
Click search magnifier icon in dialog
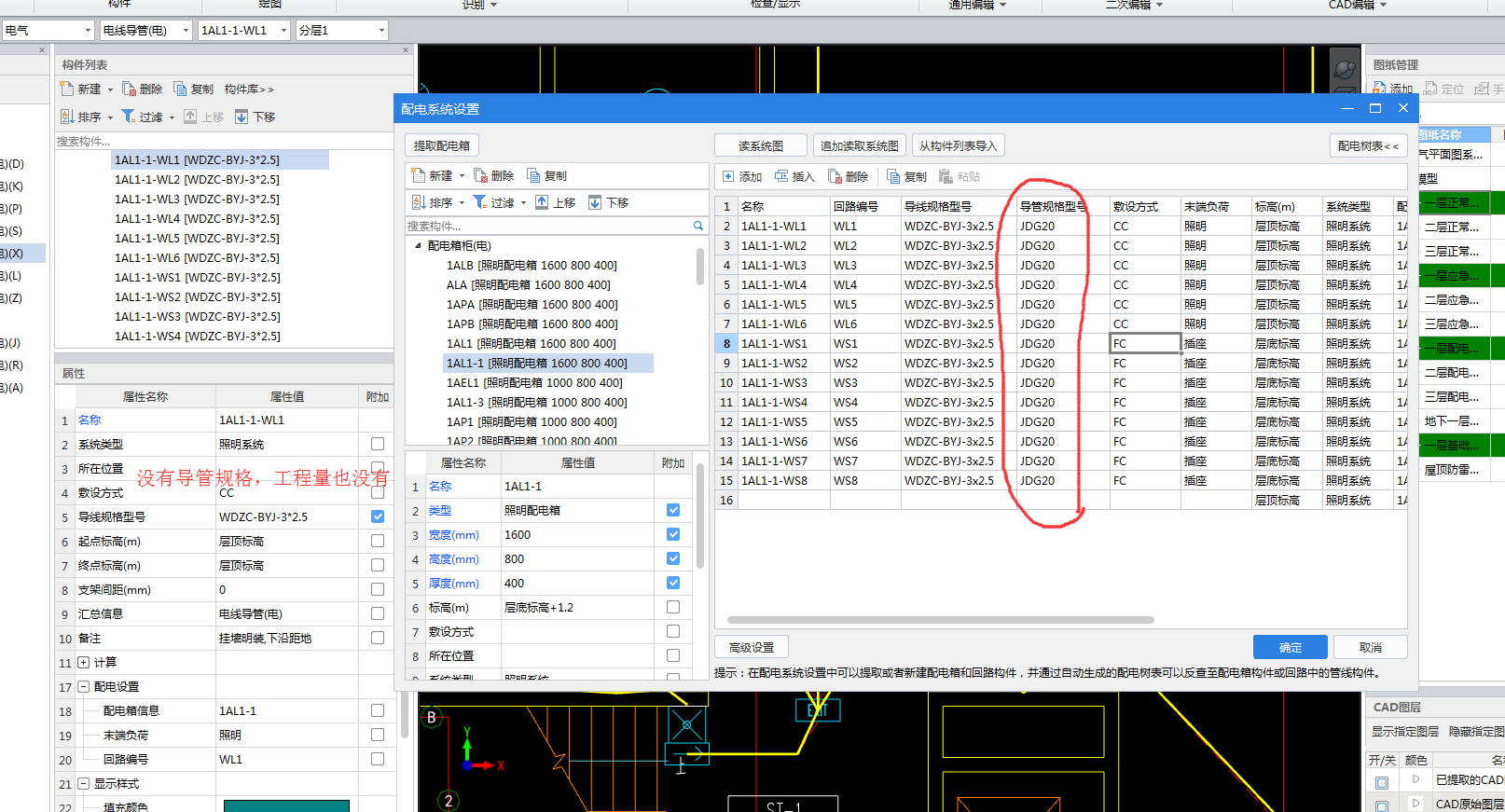698,226
